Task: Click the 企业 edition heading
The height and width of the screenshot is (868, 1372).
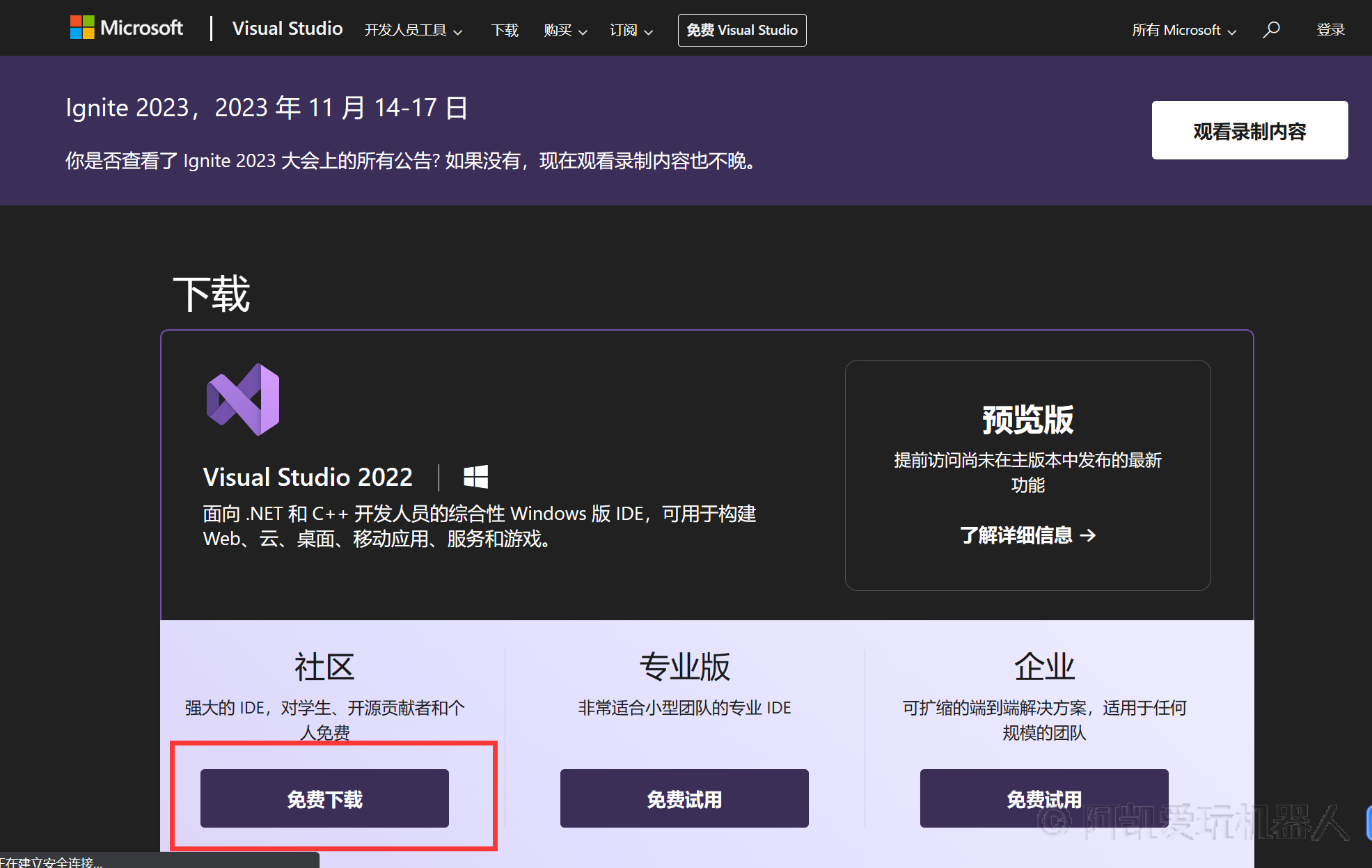Action: pyautogui.click(x=1044, y=667)
